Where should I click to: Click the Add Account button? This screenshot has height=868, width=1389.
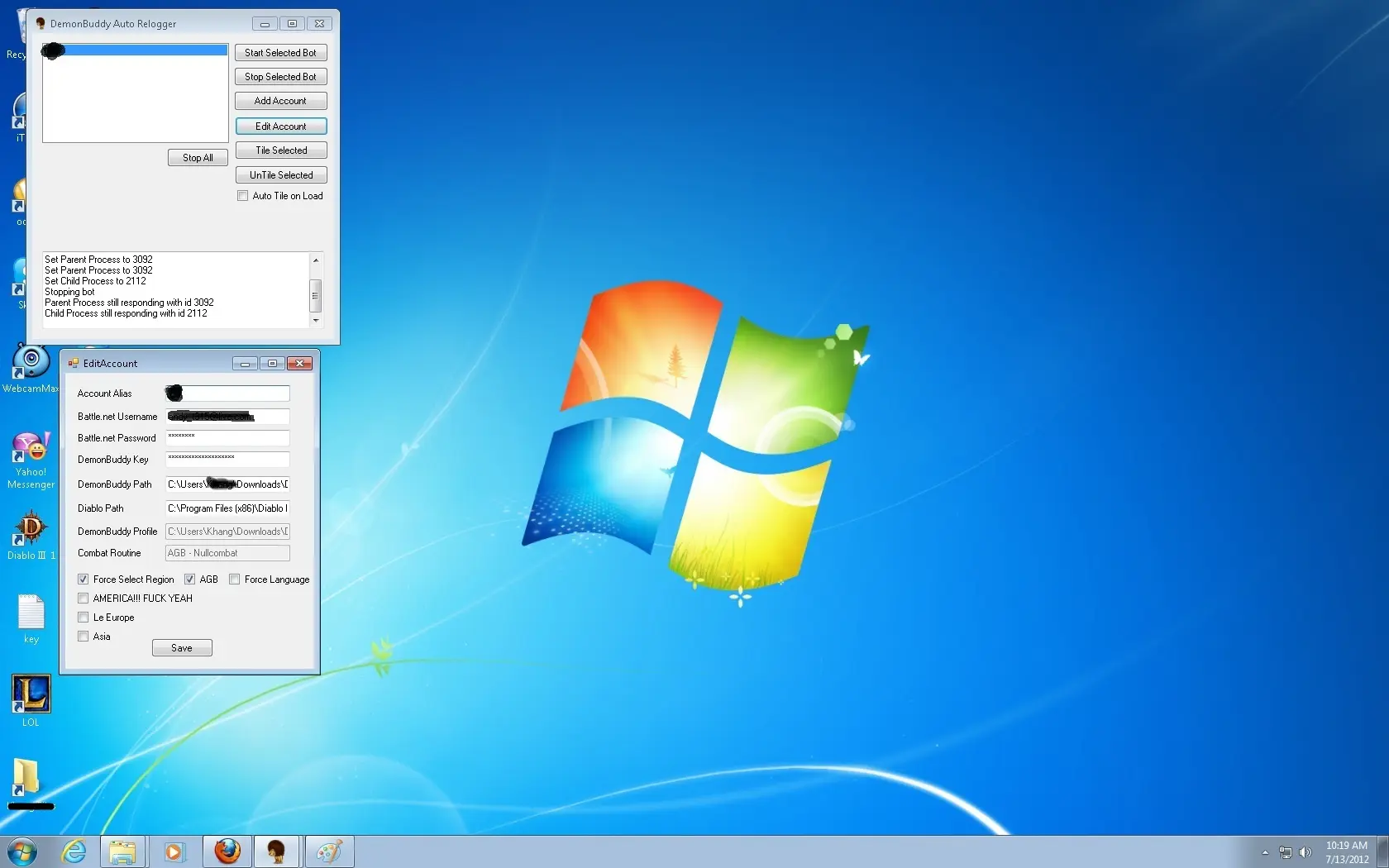click(x=280, y=101)
